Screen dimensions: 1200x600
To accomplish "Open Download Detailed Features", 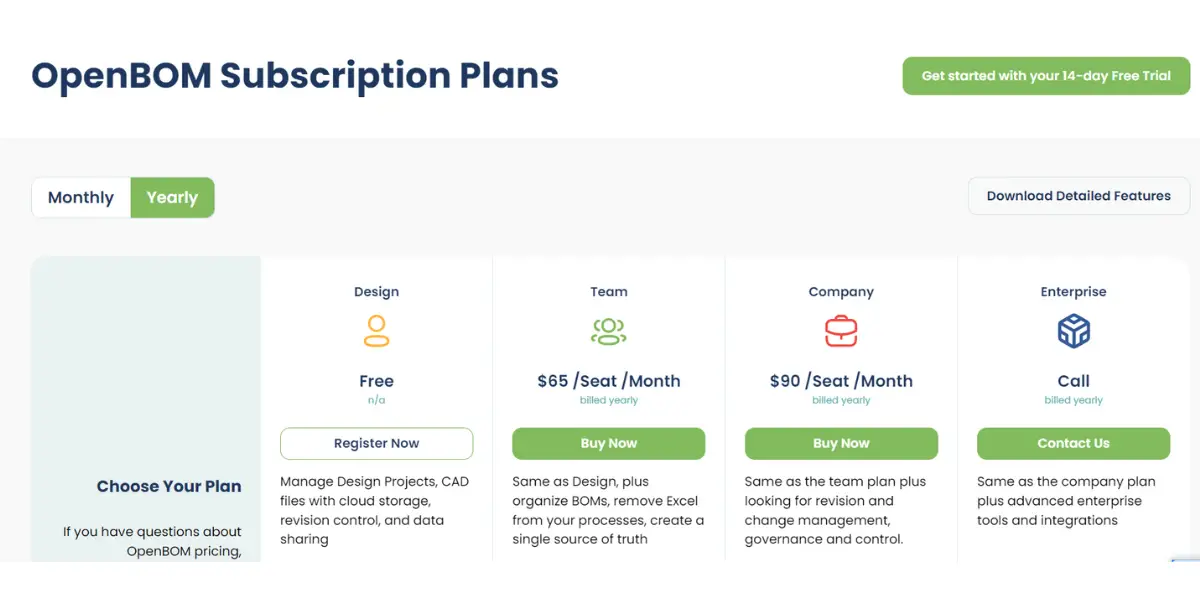I will (x=1079, y=196).
